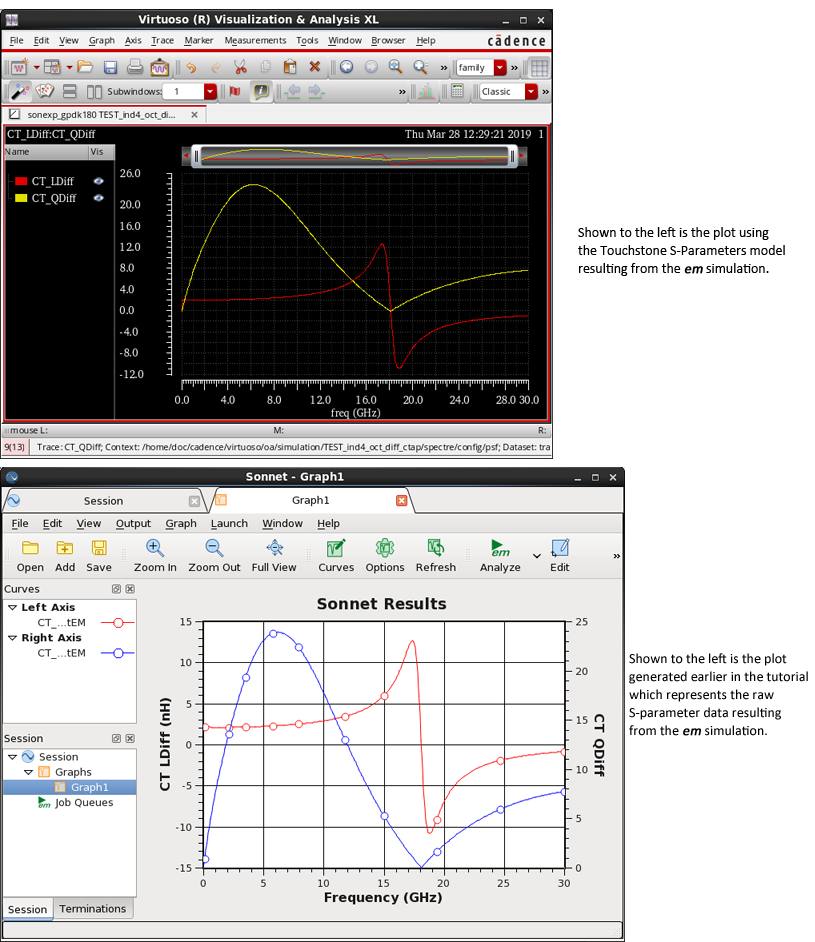Screen dimensions: 815x942
Task: Click Refresh in Sonnet toolbar
Action: pyautogui.click(x=435, y=556)
